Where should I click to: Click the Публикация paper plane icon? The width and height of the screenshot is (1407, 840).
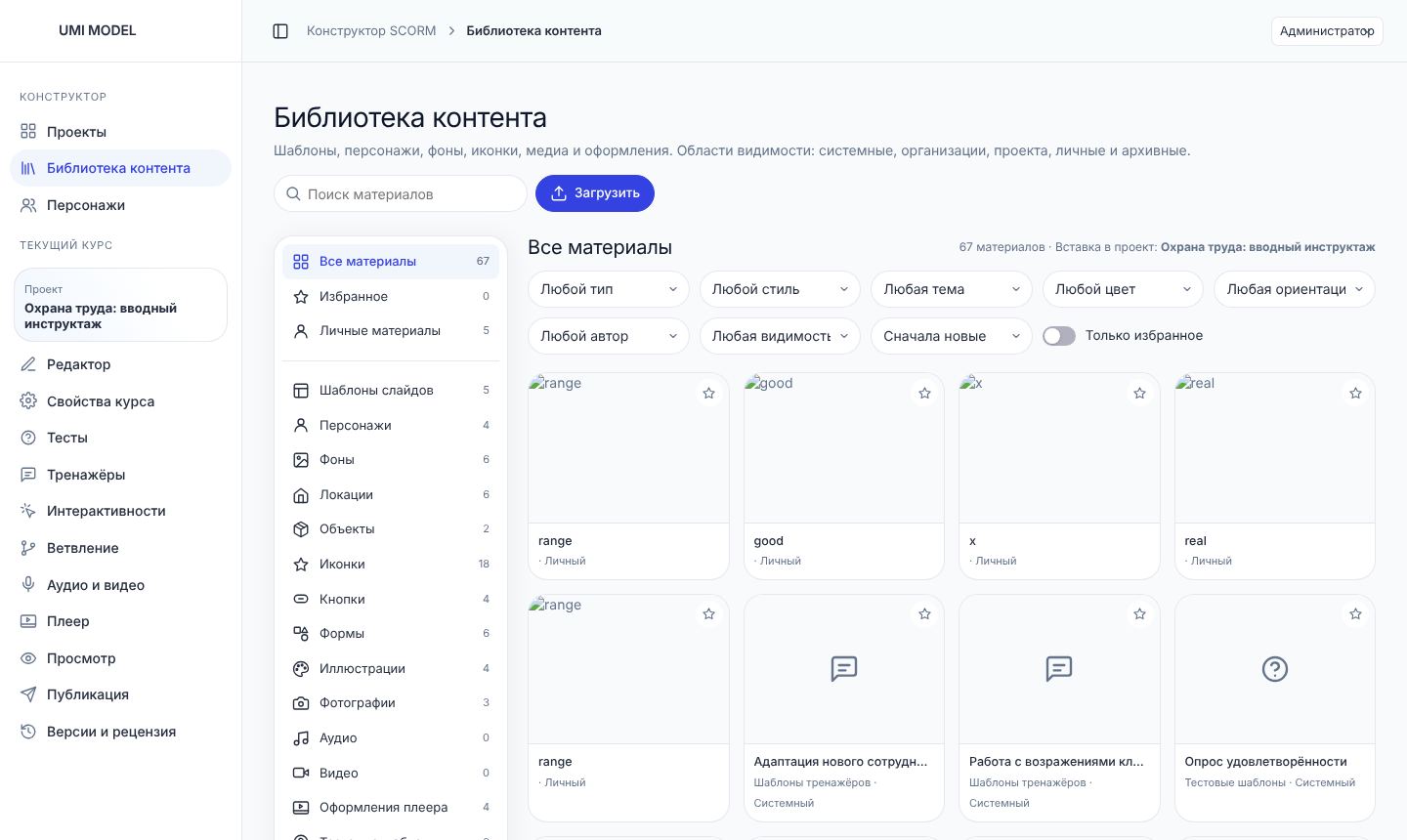28,694
